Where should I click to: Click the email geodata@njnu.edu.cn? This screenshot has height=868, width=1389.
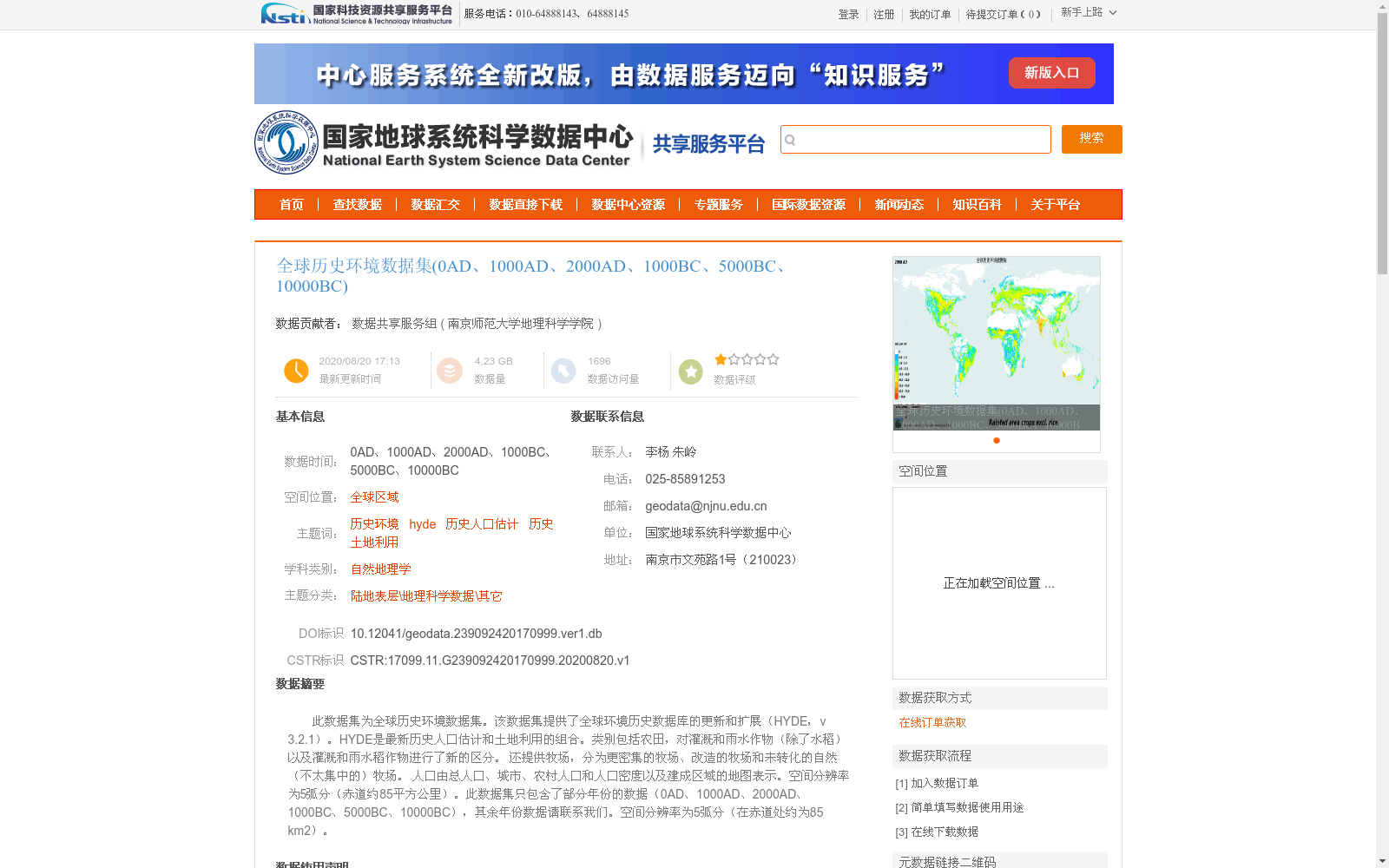(x=706, y=506)
